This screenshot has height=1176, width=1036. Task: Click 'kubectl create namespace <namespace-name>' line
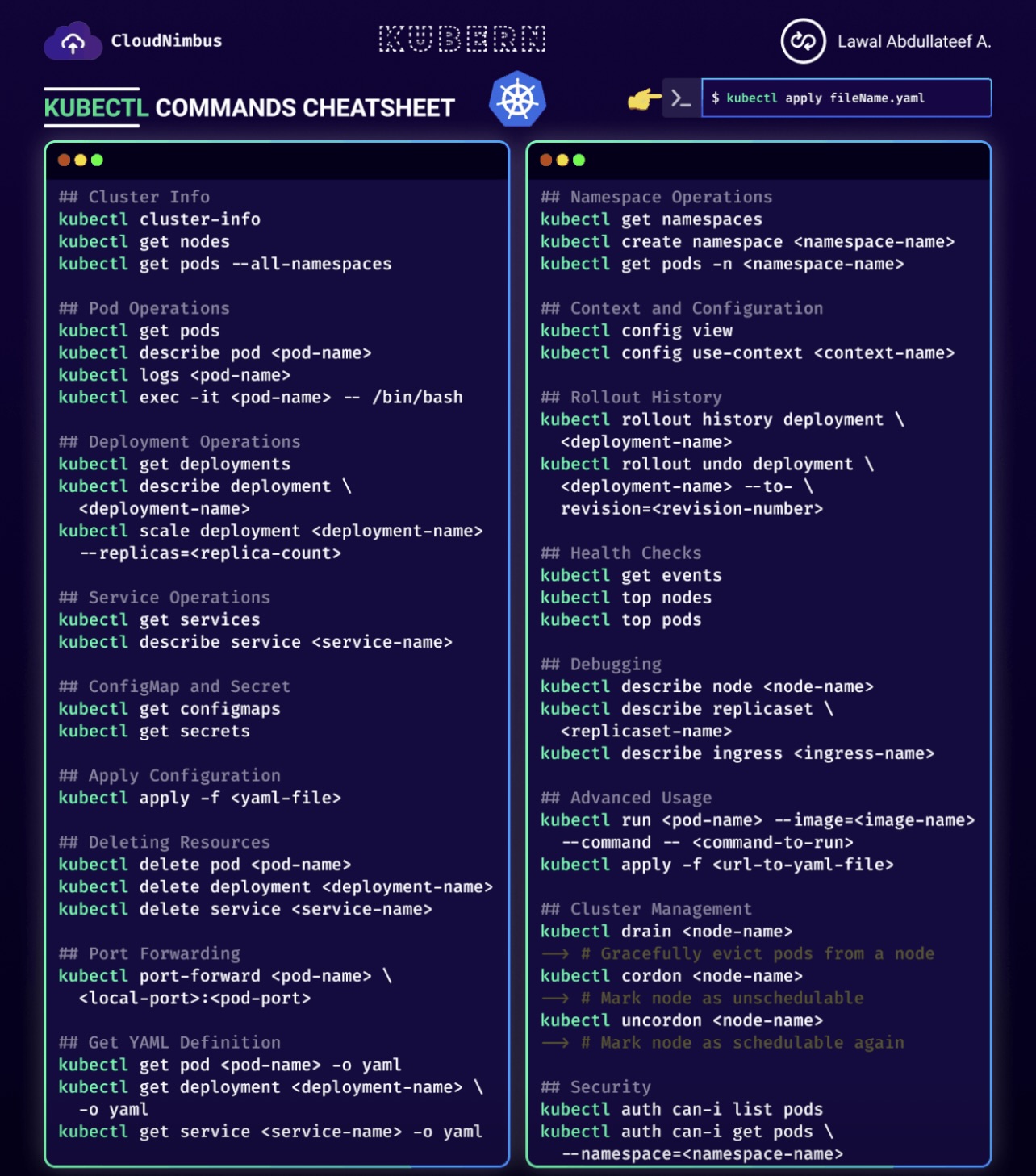747,242
